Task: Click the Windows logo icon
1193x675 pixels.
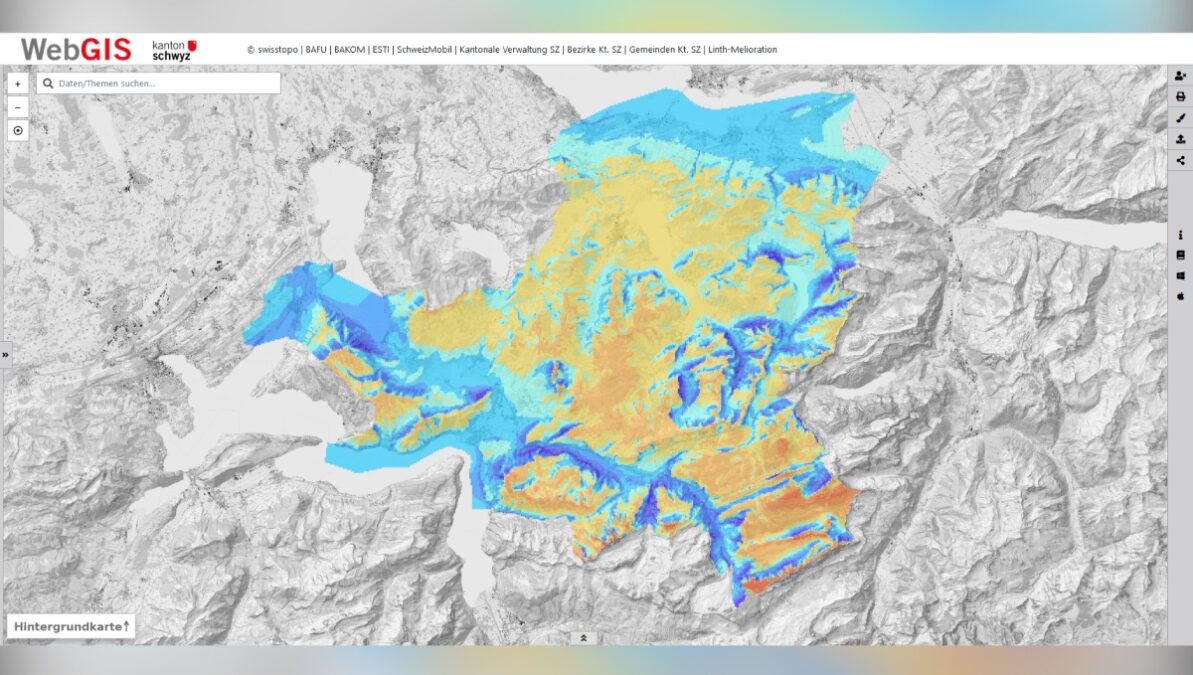Action: [x=1180, y=275]
